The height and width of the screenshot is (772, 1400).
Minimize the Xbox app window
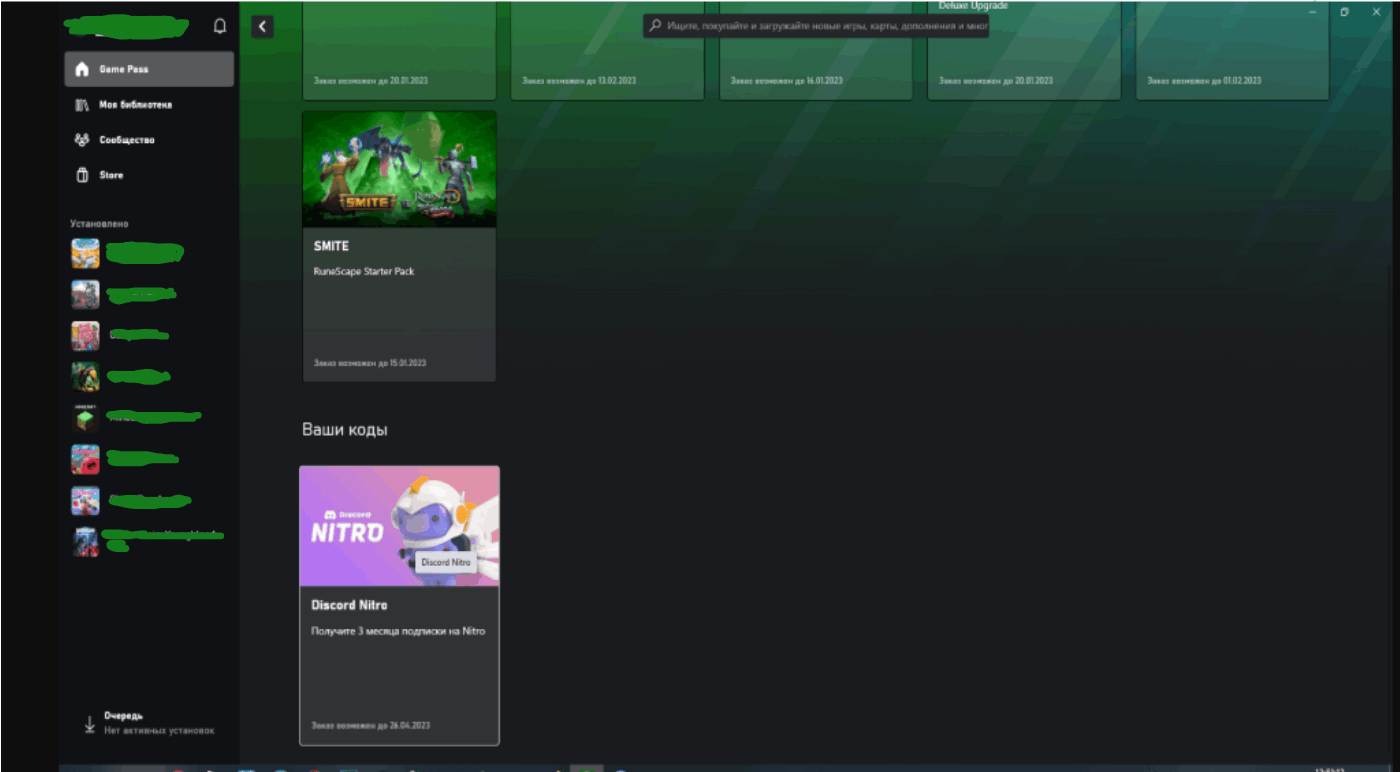[1312, 12]
